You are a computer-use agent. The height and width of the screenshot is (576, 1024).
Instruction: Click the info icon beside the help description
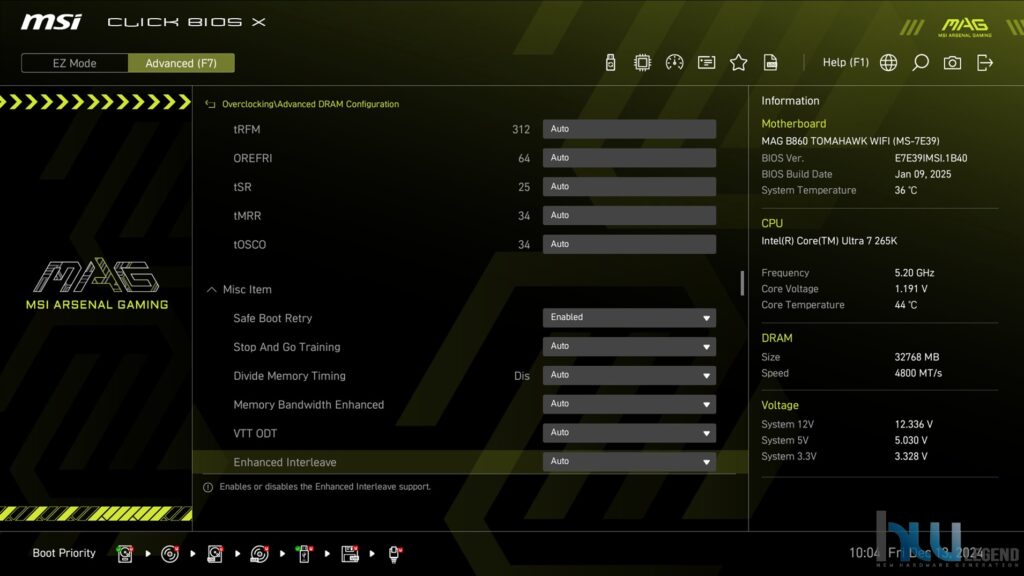click(208, 487)
